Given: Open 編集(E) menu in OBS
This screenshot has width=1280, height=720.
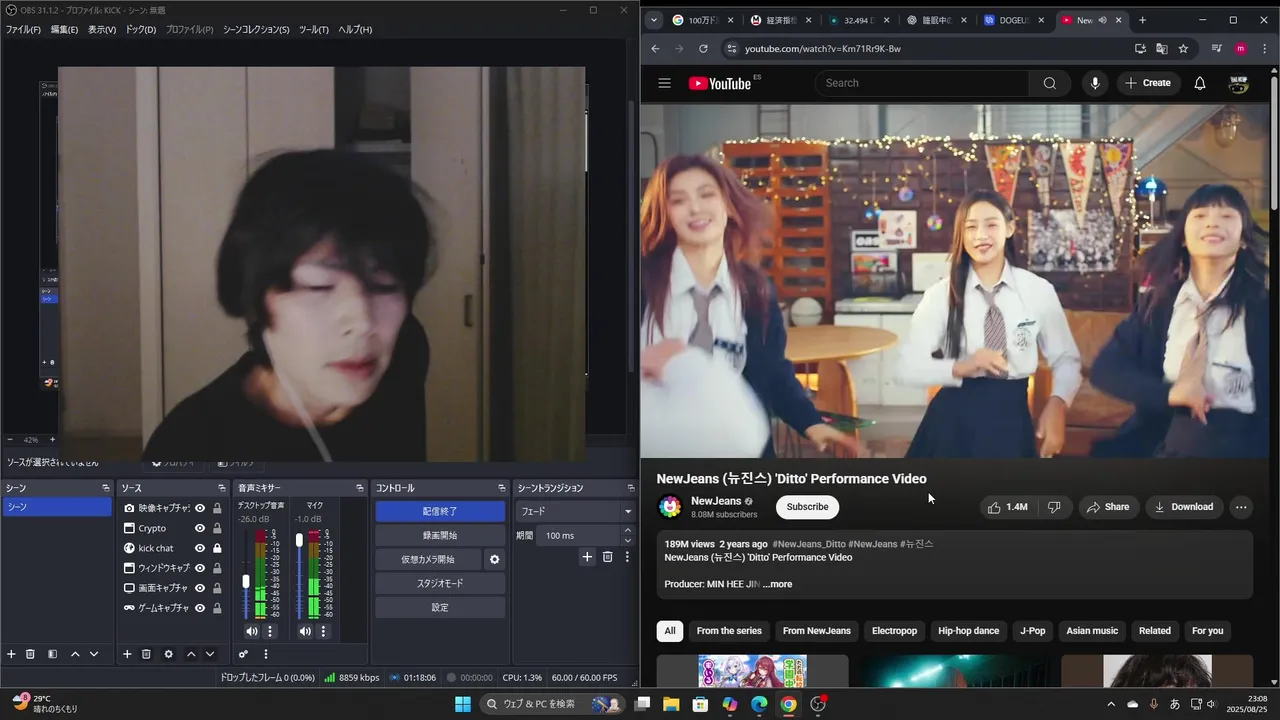Looking at the screenshot, I should [x=64, y=30].
